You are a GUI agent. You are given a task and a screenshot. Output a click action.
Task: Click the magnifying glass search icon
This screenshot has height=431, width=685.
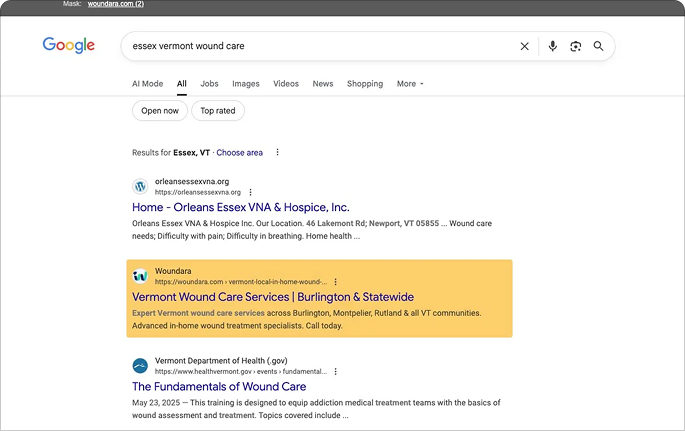598,46
